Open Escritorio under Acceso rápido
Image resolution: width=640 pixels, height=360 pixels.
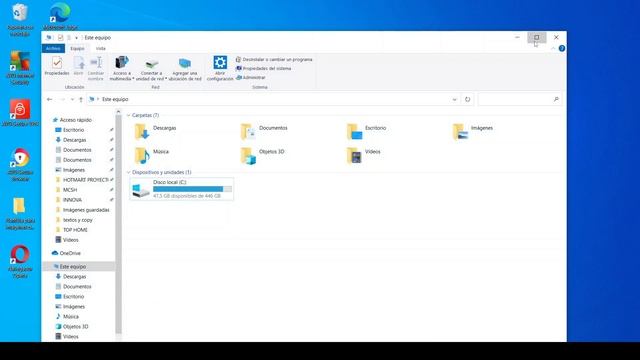pyautogui.click(x=73, y=130)
